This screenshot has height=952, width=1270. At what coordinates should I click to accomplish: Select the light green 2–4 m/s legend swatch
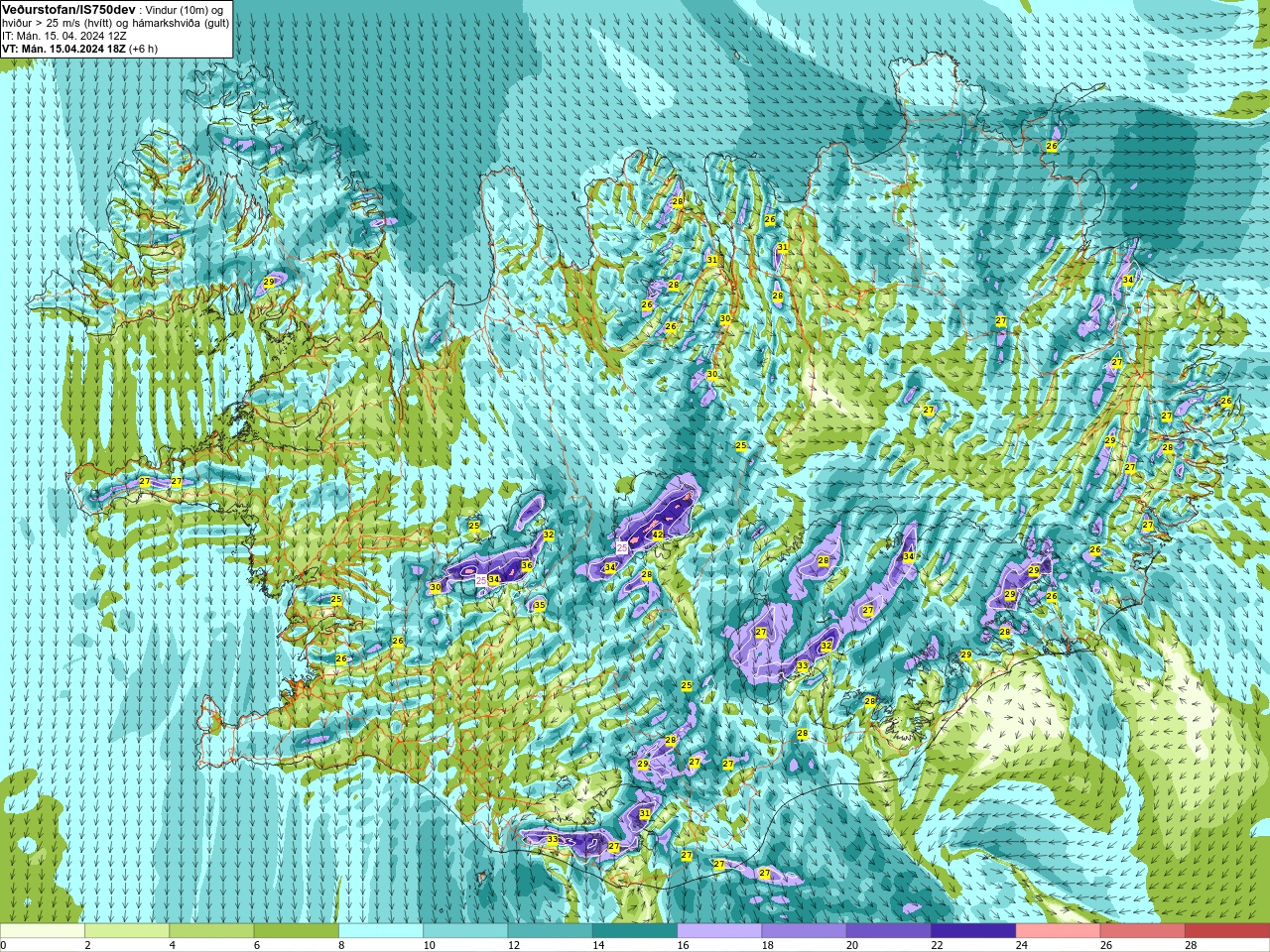pos(127,931)
